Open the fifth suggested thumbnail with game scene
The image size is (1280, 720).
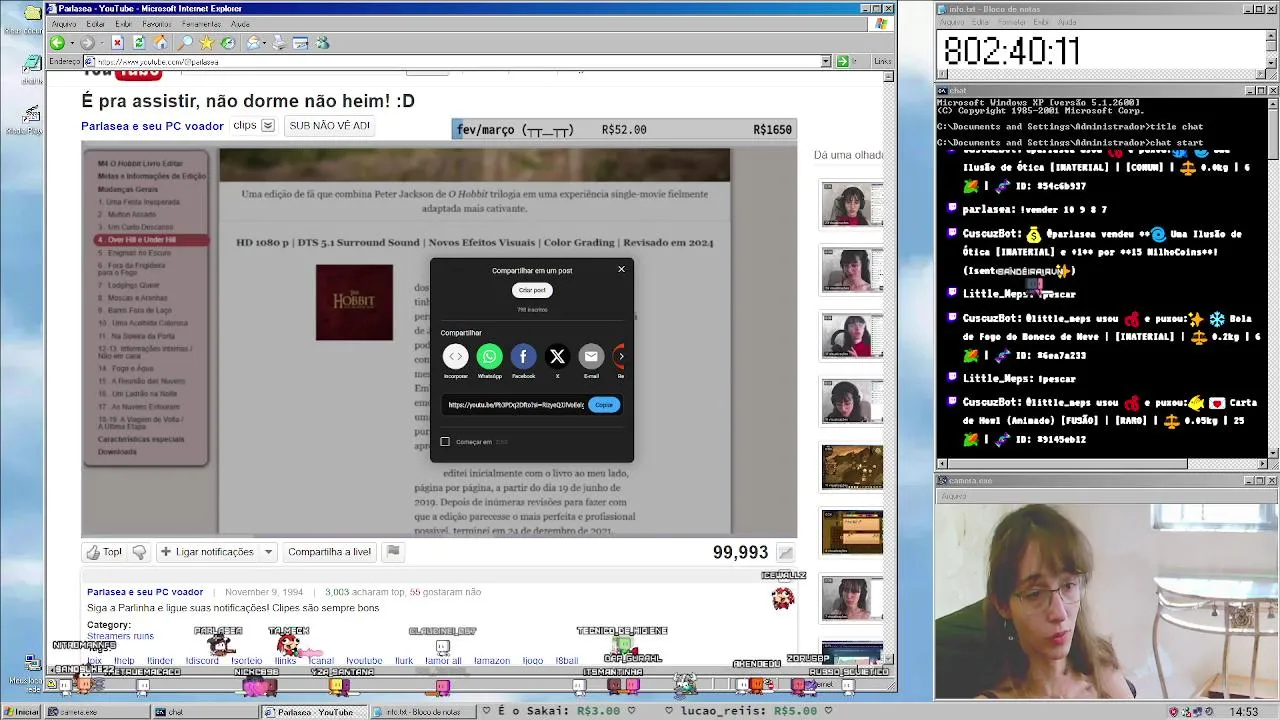click(x=852, y=467)
